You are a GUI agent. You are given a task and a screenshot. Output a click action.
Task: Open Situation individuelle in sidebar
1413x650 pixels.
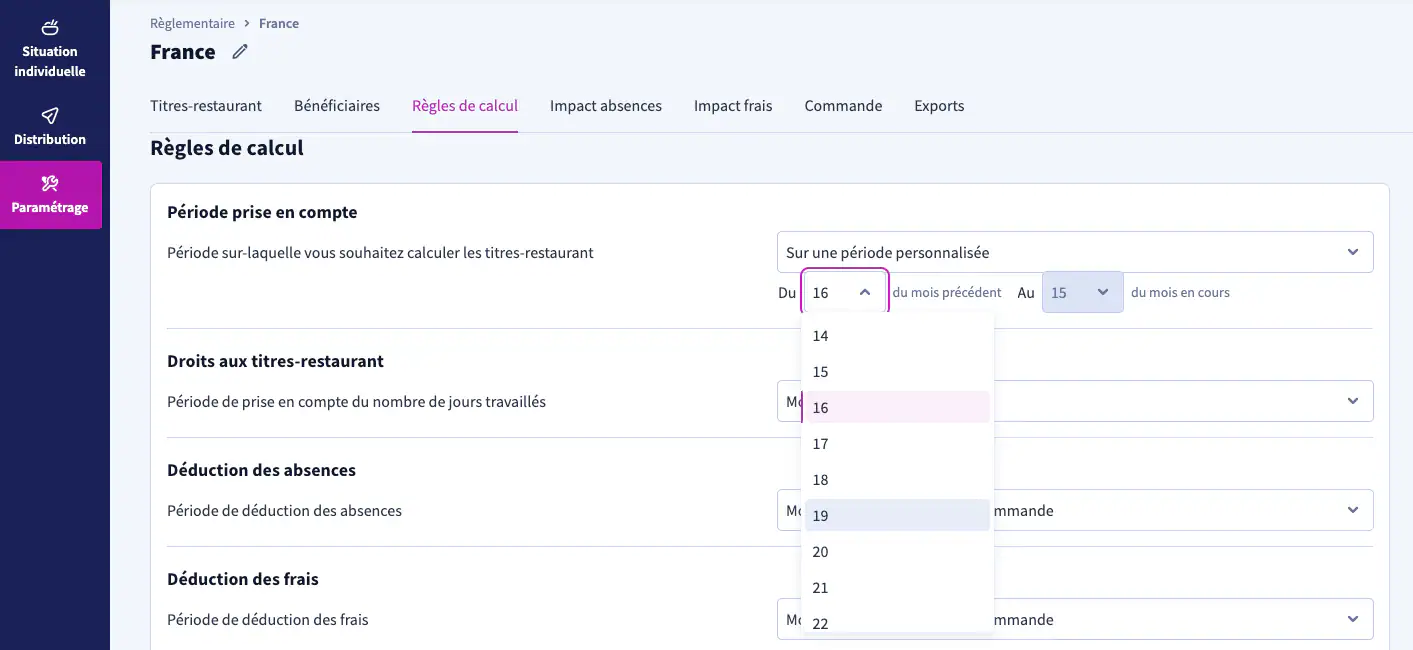point(50,47)
